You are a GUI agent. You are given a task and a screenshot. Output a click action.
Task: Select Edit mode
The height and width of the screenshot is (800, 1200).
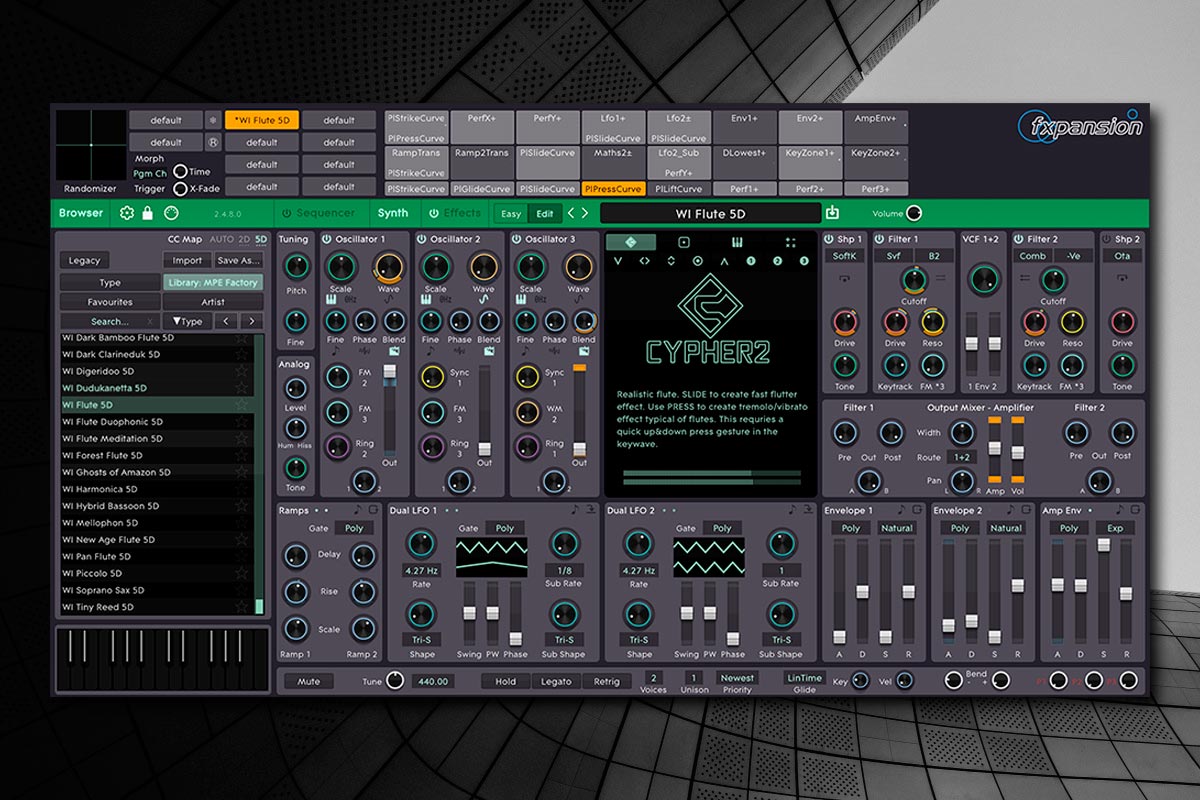545,213
